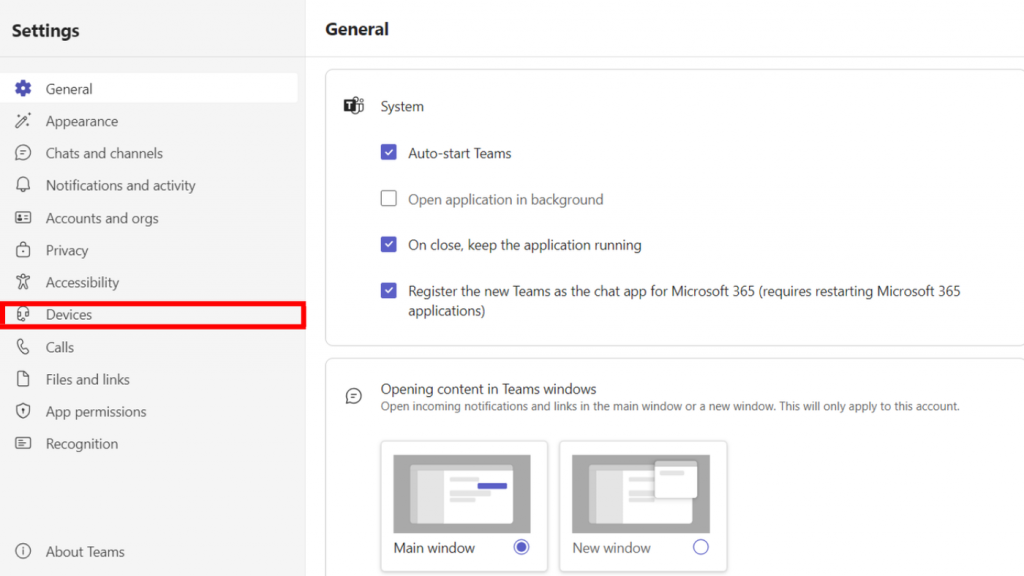The image size is (1024, 576).
Task: Click the Open application in background label
Action: [505, 199]
